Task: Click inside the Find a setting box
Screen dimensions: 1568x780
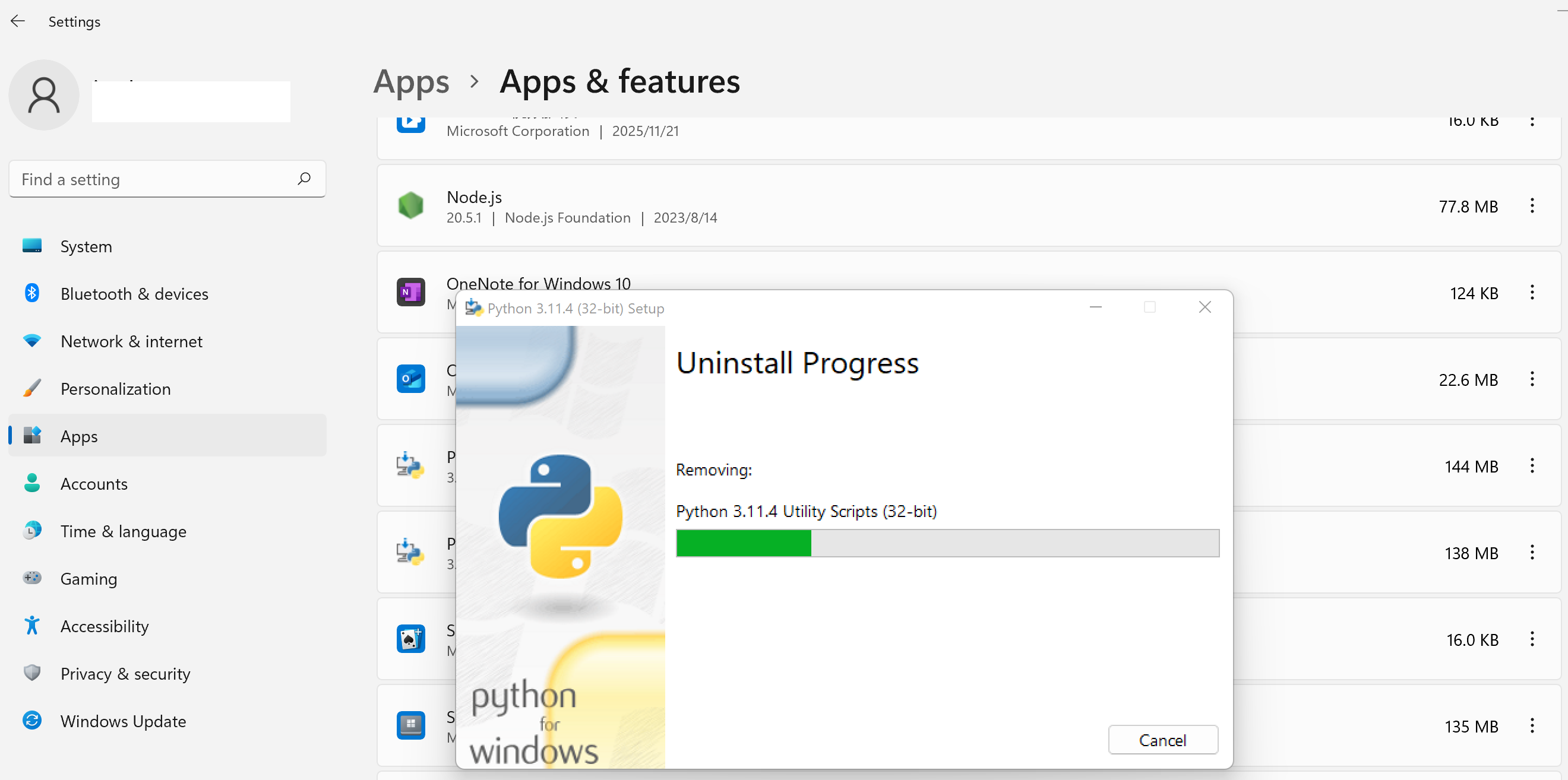Action: pos(167,179)
